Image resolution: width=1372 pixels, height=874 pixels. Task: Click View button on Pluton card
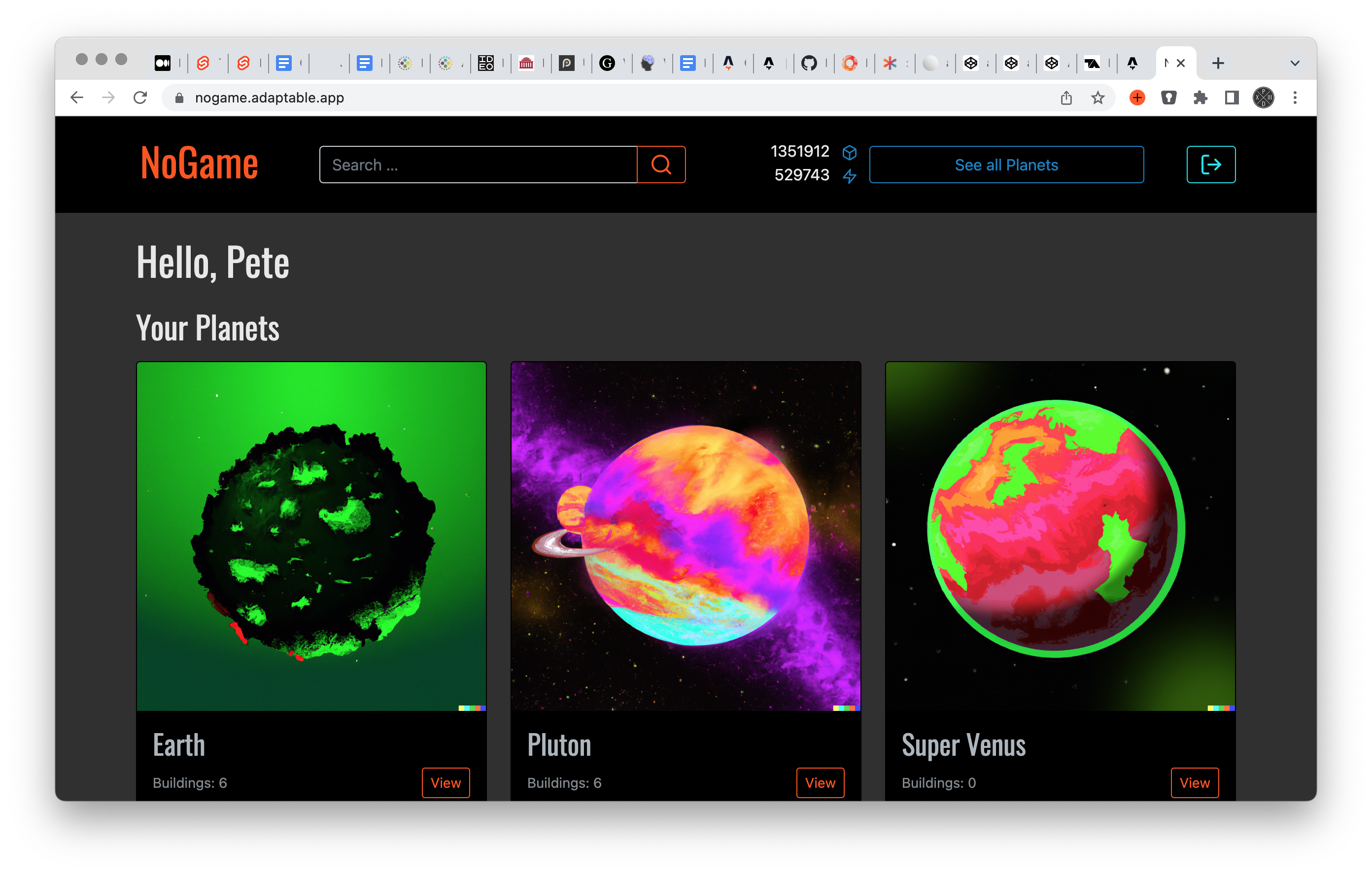point(819,781)
